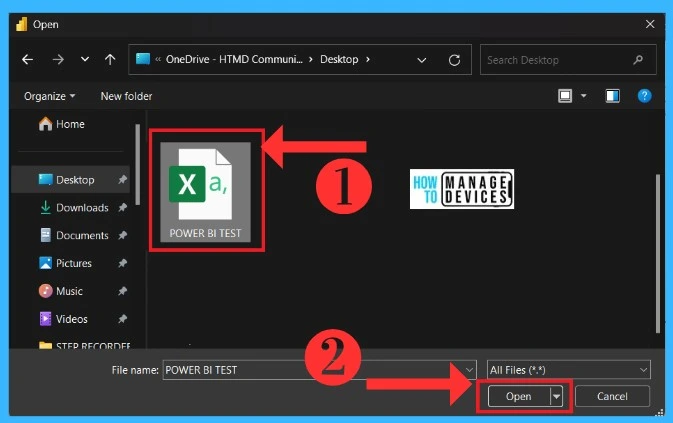Open the view options dropdown arrow
This screenshot has height=423, width=673.
pyautogui.click(x=584, y=96)
